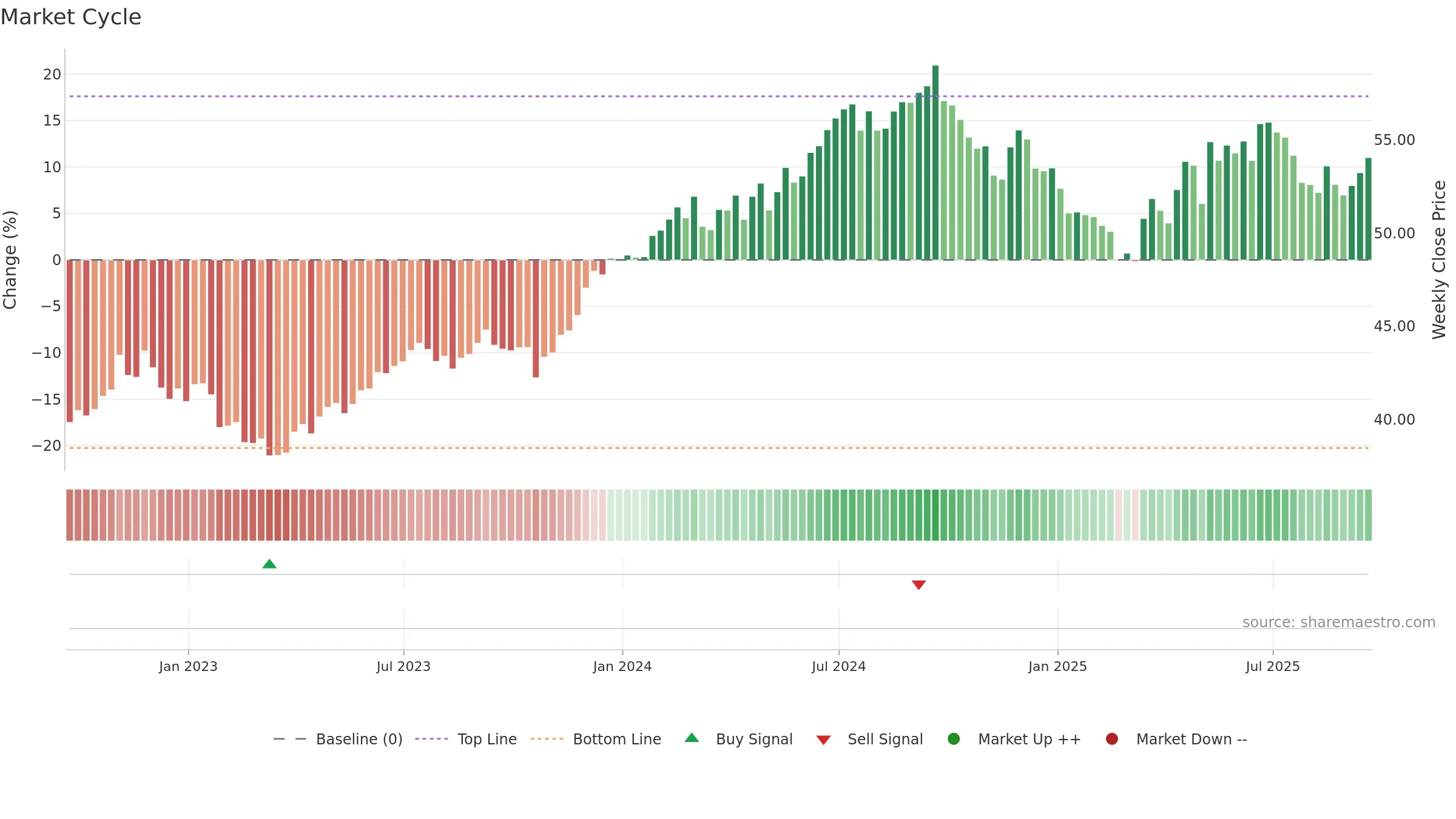
Task: Click the green triangle icon in the legend
Action: tap(692, 738)
